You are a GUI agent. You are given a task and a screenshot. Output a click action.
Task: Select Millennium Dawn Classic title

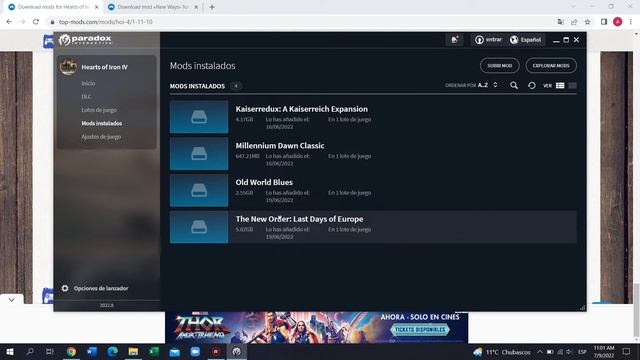tap(280, 146)
